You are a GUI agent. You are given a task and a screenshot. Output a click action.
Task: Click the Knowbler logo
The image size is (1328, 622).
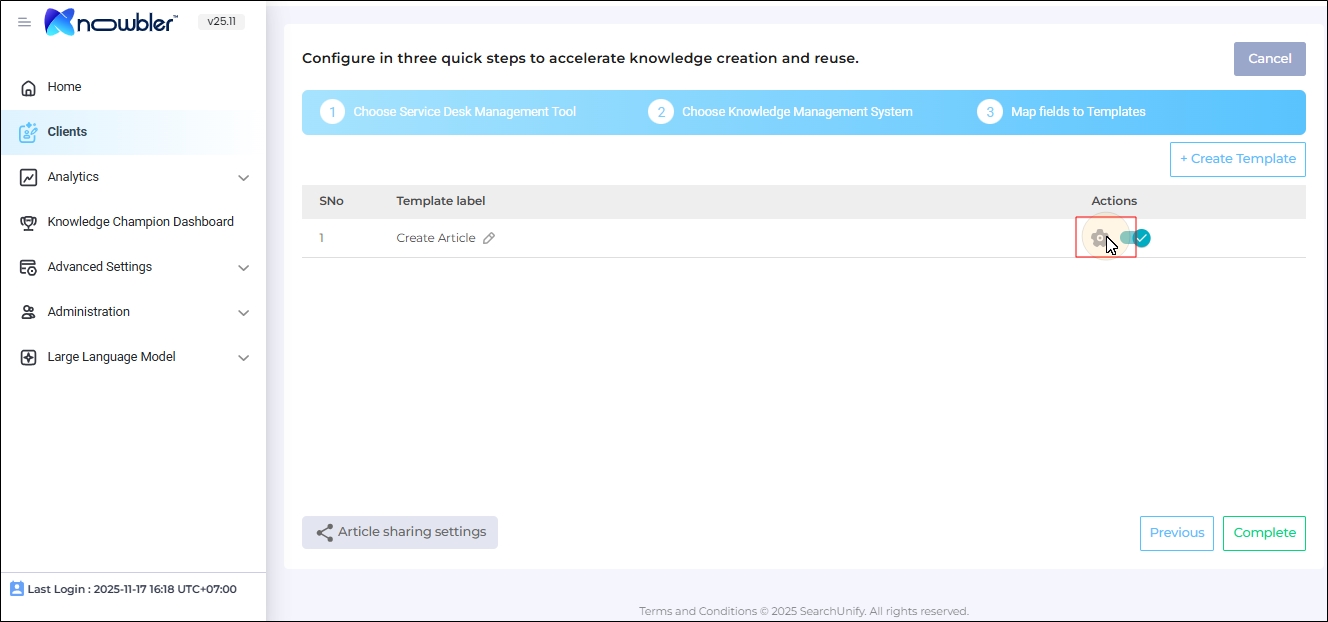click(111, 22)
